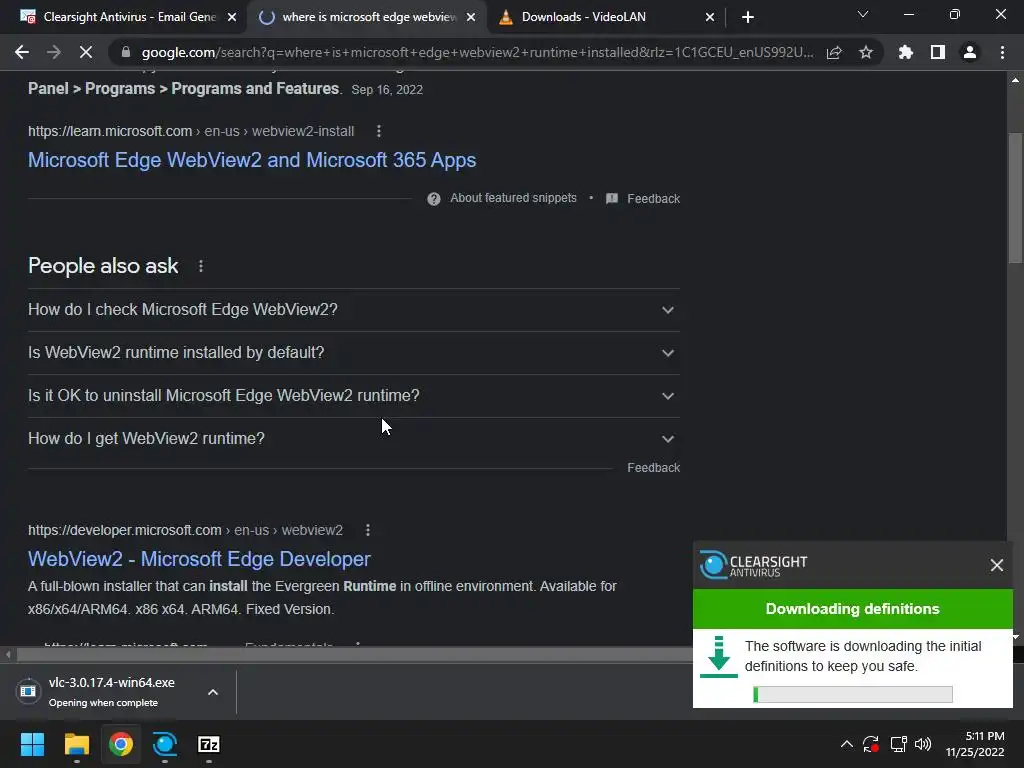Image resolution: width=1024 pixels, height=768 pixels.
Task: Click the vertical page scrollbar
Action: [1015, 198]
